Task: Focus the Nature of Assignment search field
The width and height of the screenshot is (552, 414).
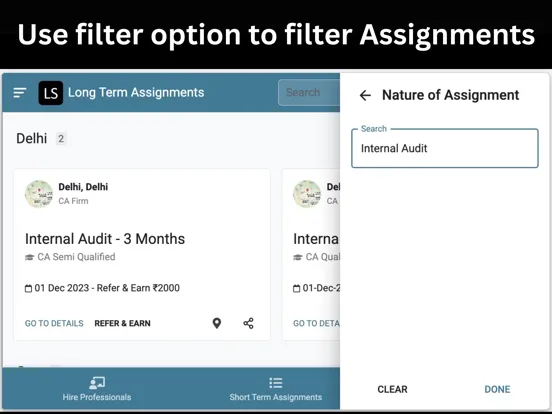Action: 445,148
